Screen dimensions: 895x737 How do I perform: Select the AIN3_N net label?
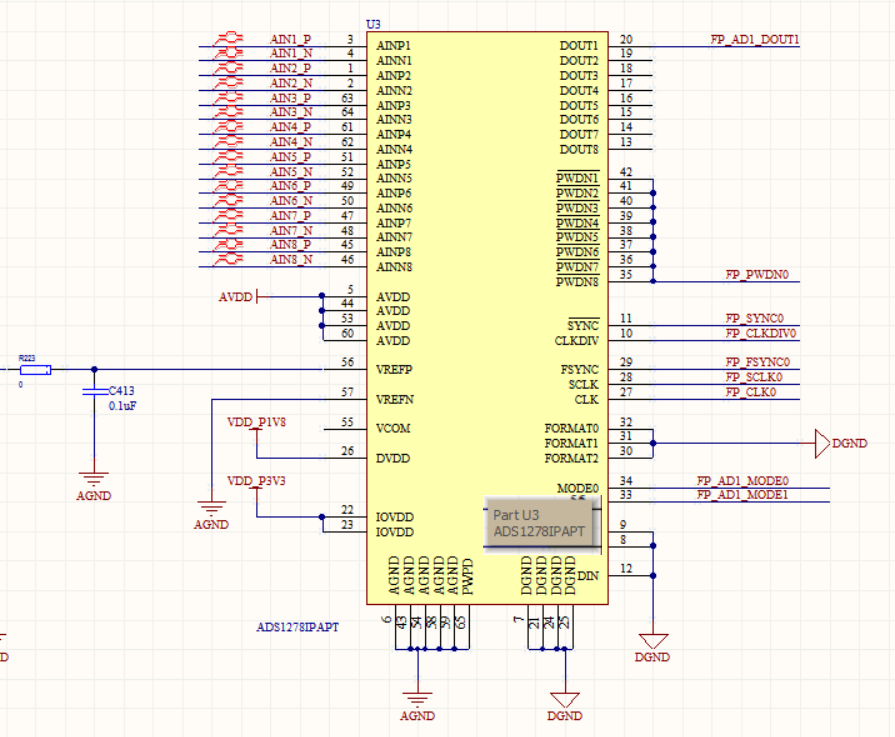point(291,112)
